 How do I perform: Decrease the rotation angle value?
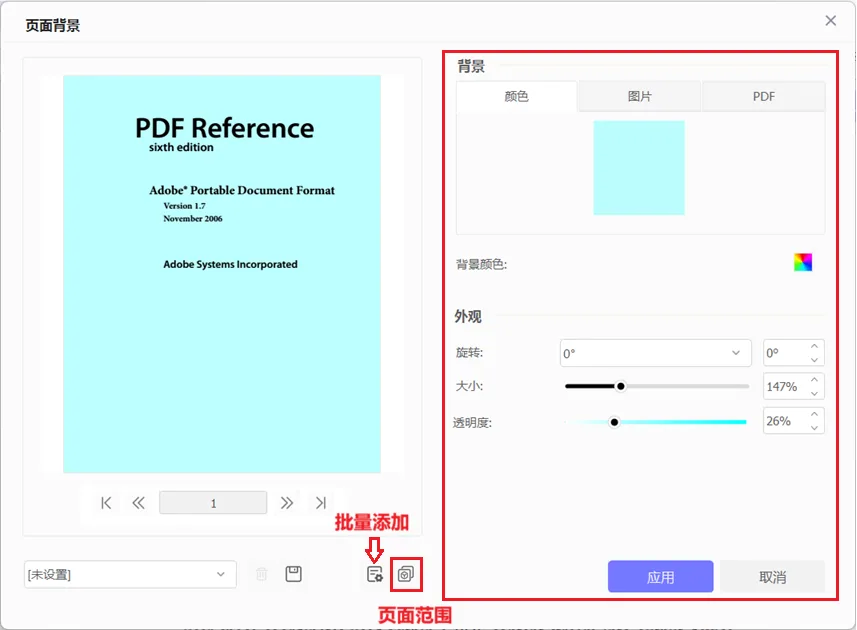tap(814, 360)
